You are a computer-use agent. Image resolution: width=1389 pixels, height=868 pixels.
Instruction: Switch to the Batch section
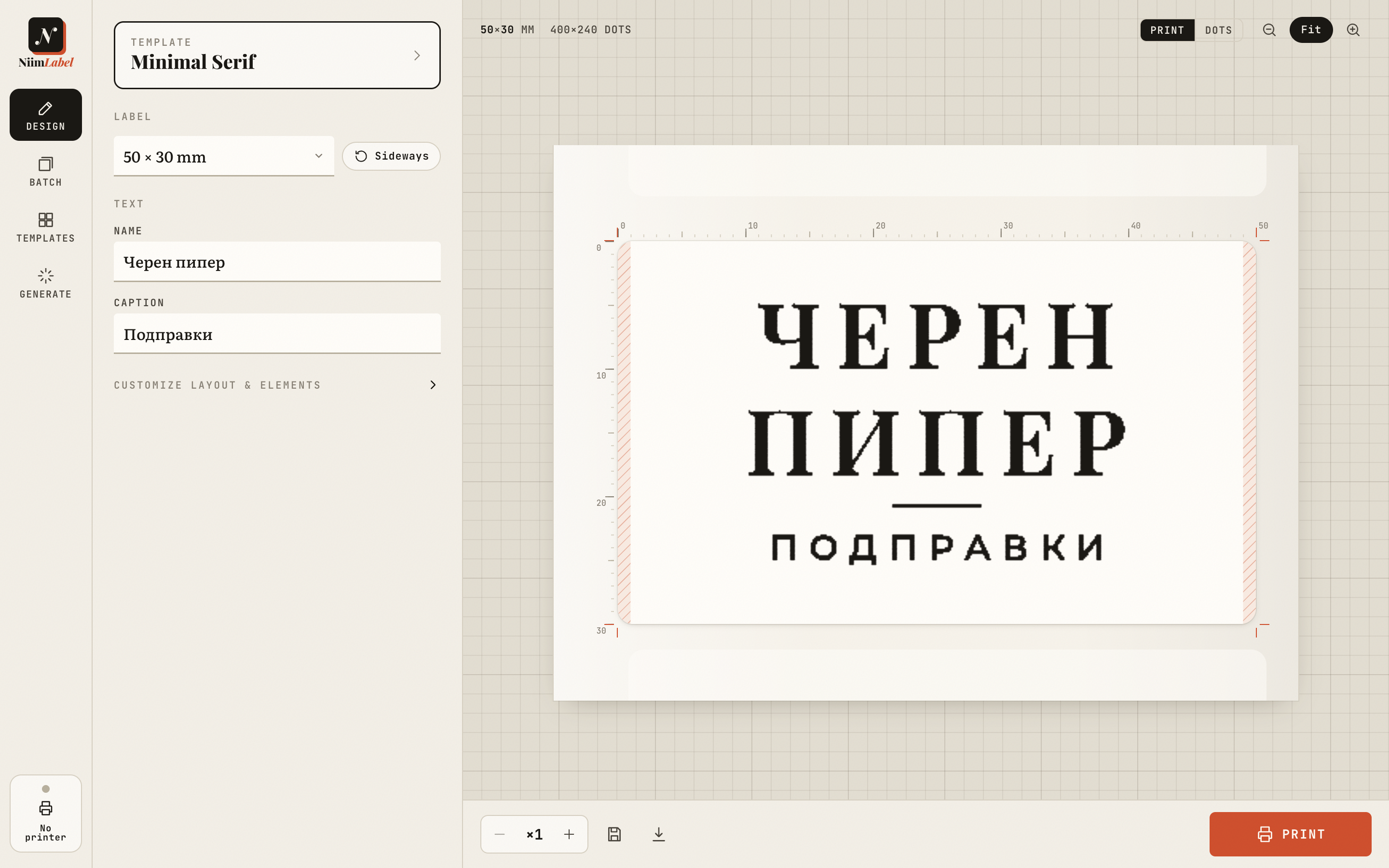[46, 171]
